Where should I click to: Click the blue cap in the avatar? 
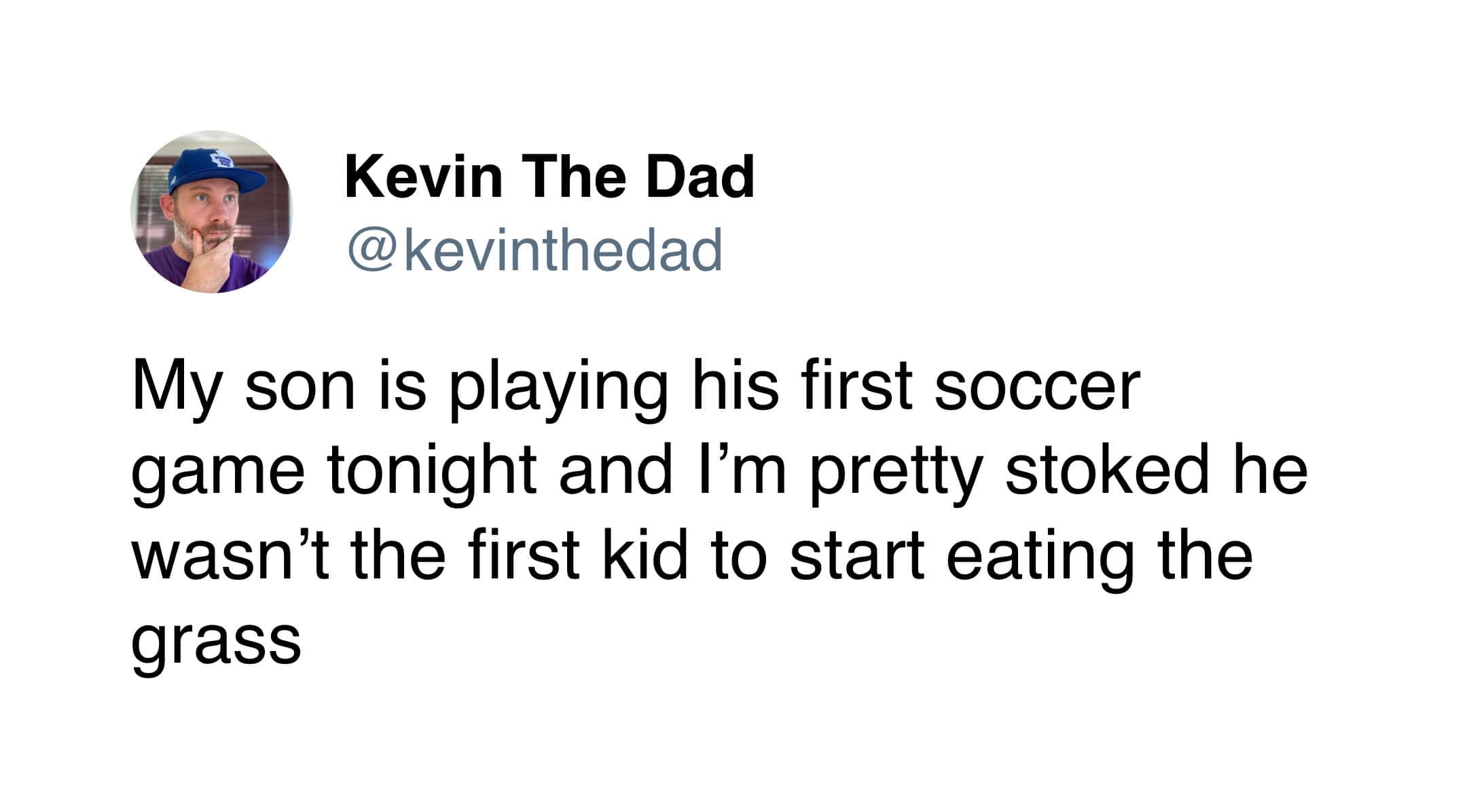click(214, 168)
